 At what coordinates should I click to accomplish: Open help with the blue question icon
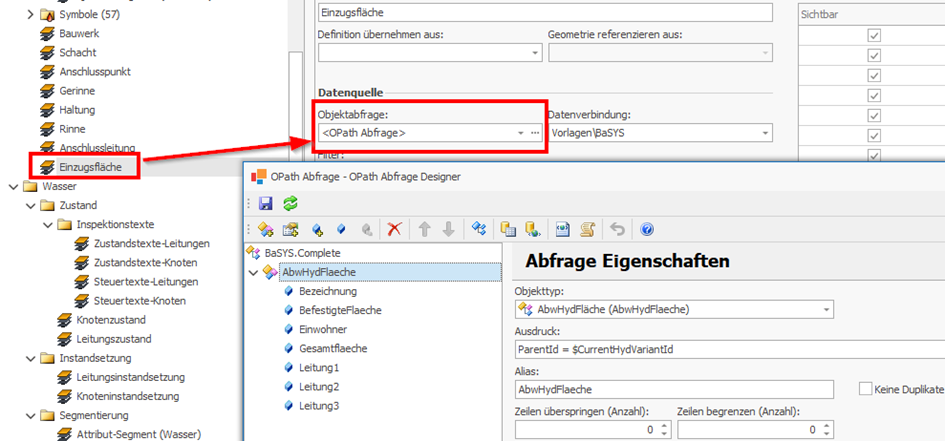[x=647, y=230]
